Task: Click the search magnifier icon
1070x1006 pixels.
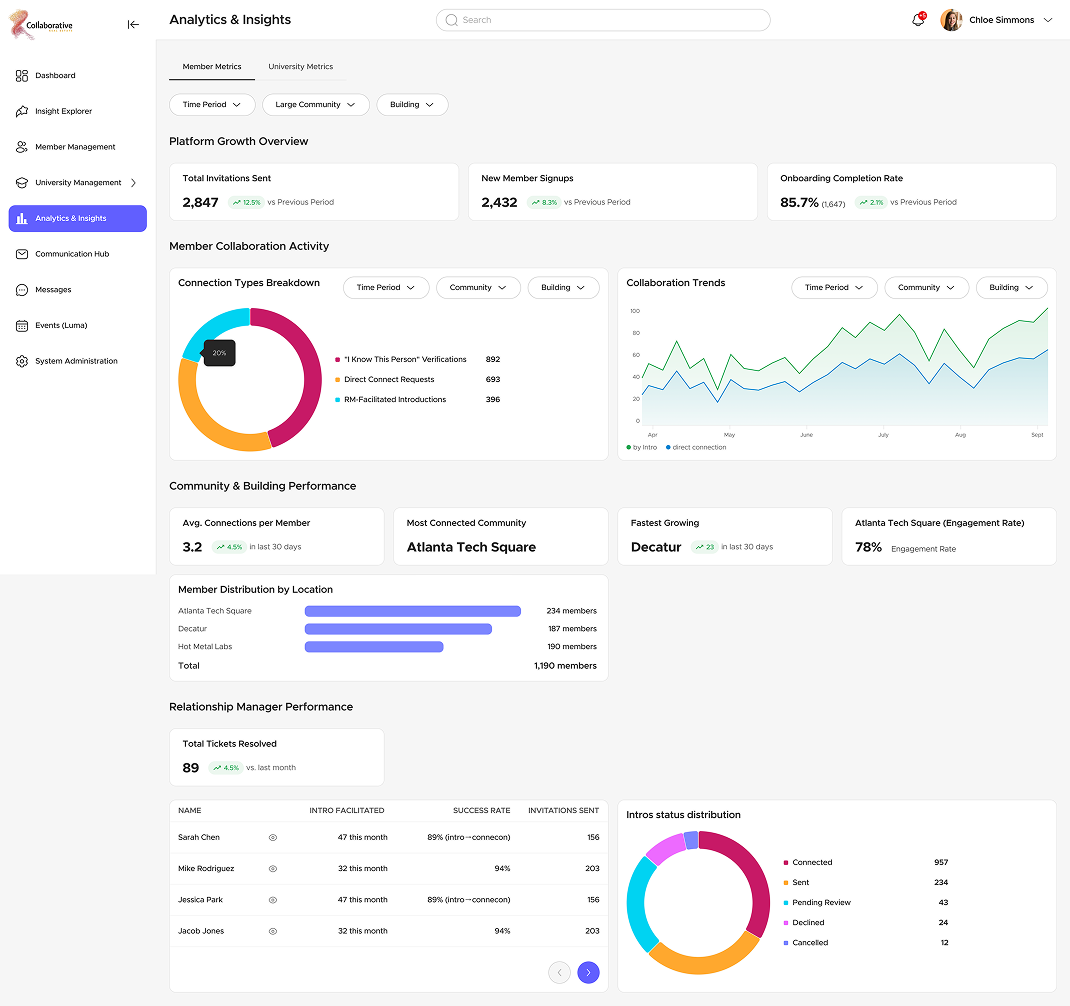Action: [452, 20]
